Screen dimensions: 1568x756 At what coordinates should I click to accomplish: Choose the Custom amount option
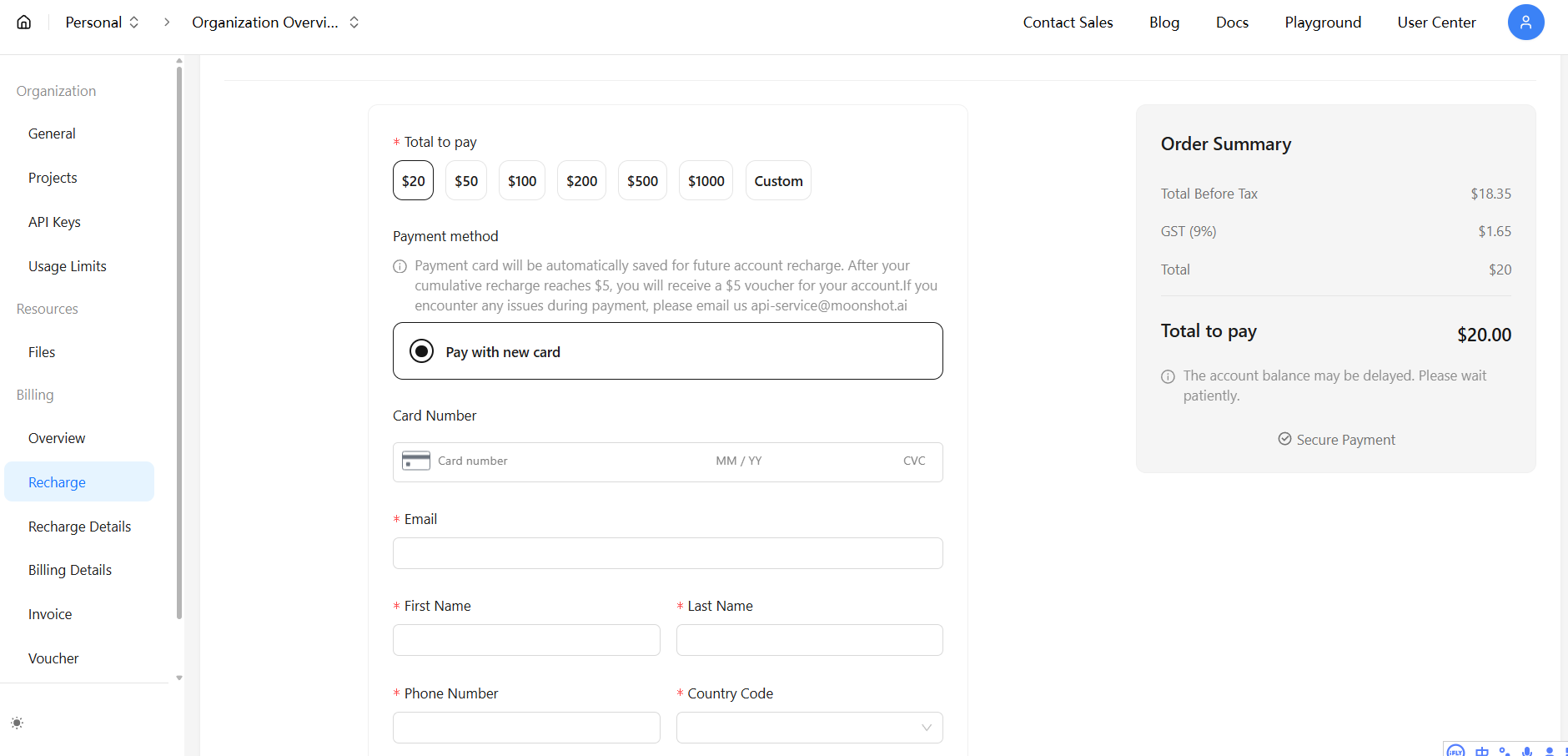point(778,181)
